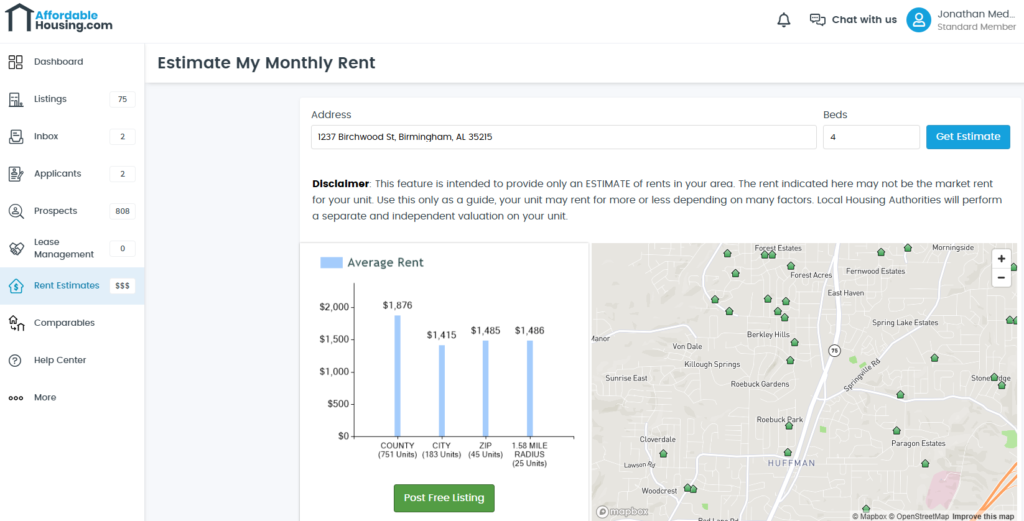Click the Listings building icon

pyautogui.click(x=16, y=99)
